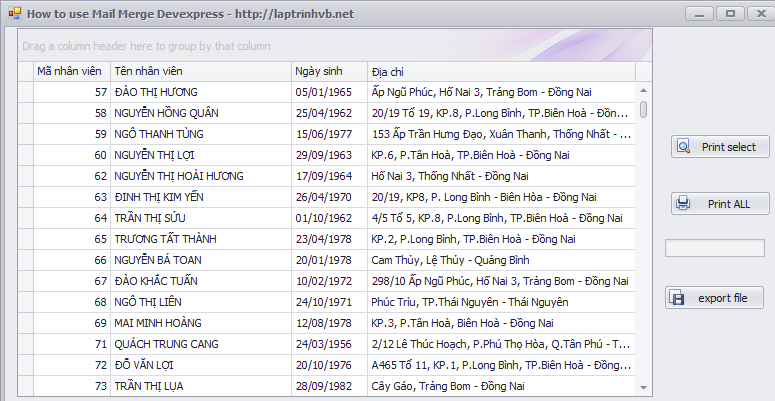
Task: Select the cell 'NGÔ THỊ LIÊN'
Action: [x=201, y=302]
